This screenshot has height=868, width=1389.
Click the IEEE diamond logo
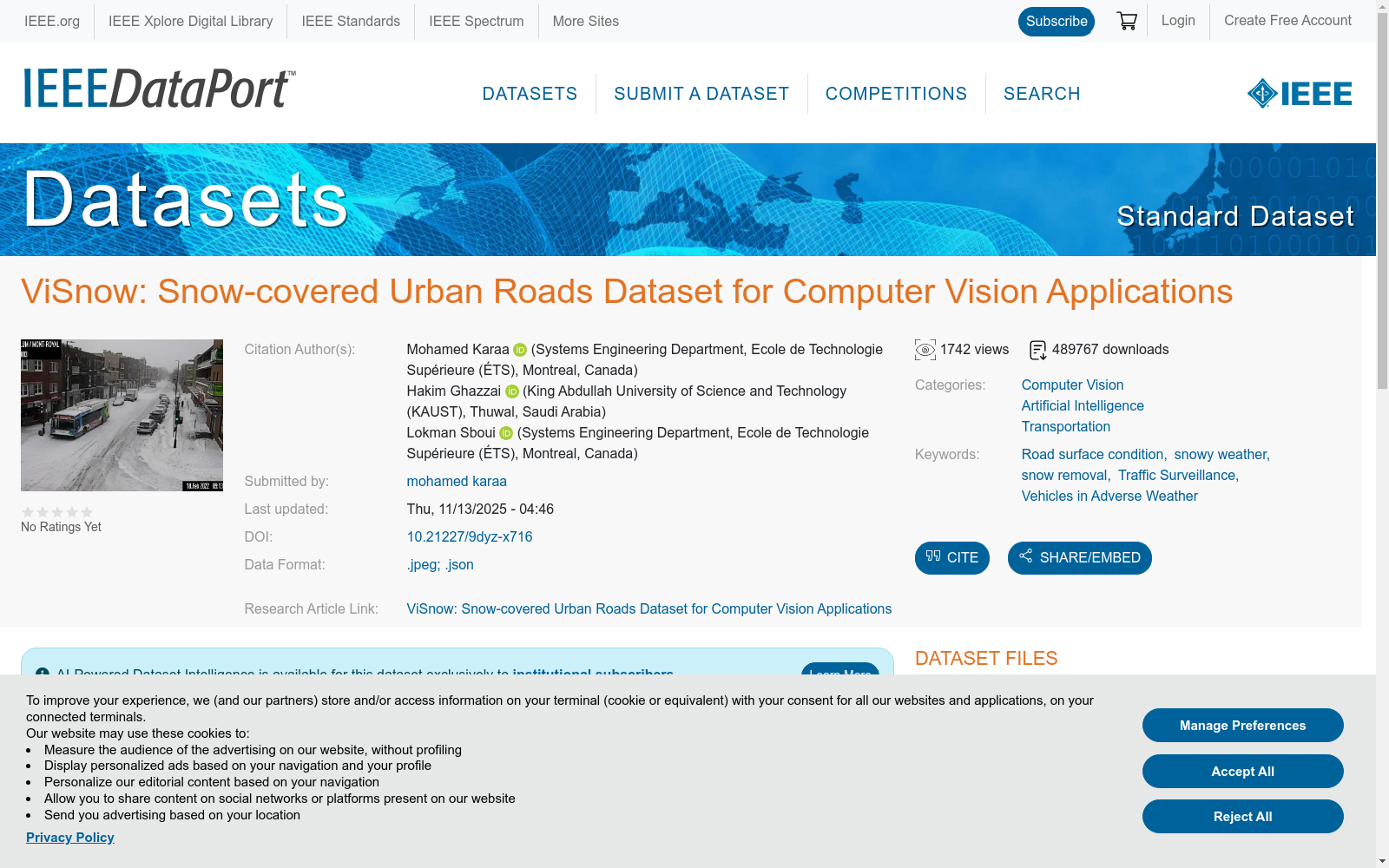(1300, 94)
